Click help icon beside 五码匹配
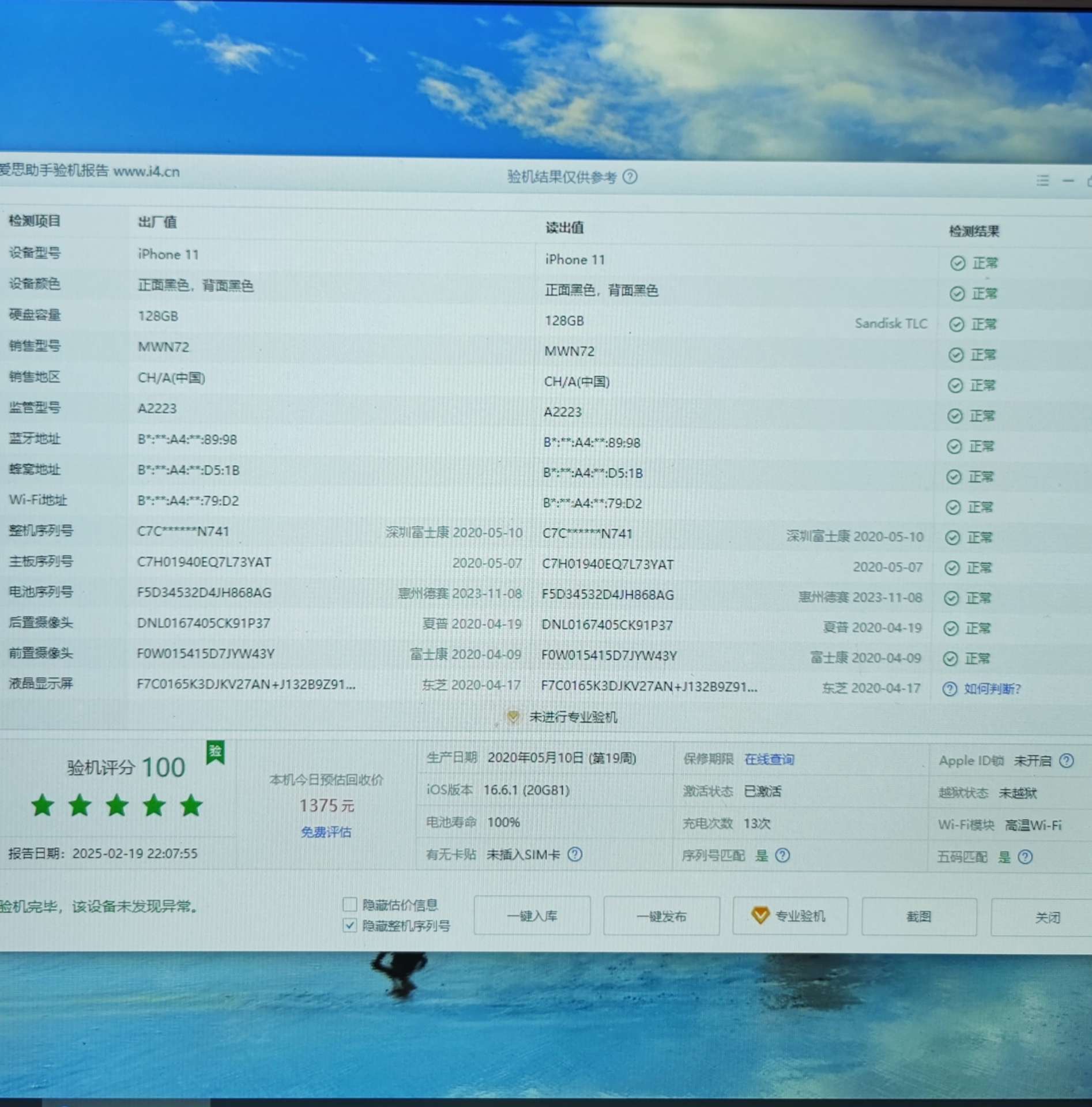The height and width of the screenshot is (1107, 1092). coord(1025,857)
